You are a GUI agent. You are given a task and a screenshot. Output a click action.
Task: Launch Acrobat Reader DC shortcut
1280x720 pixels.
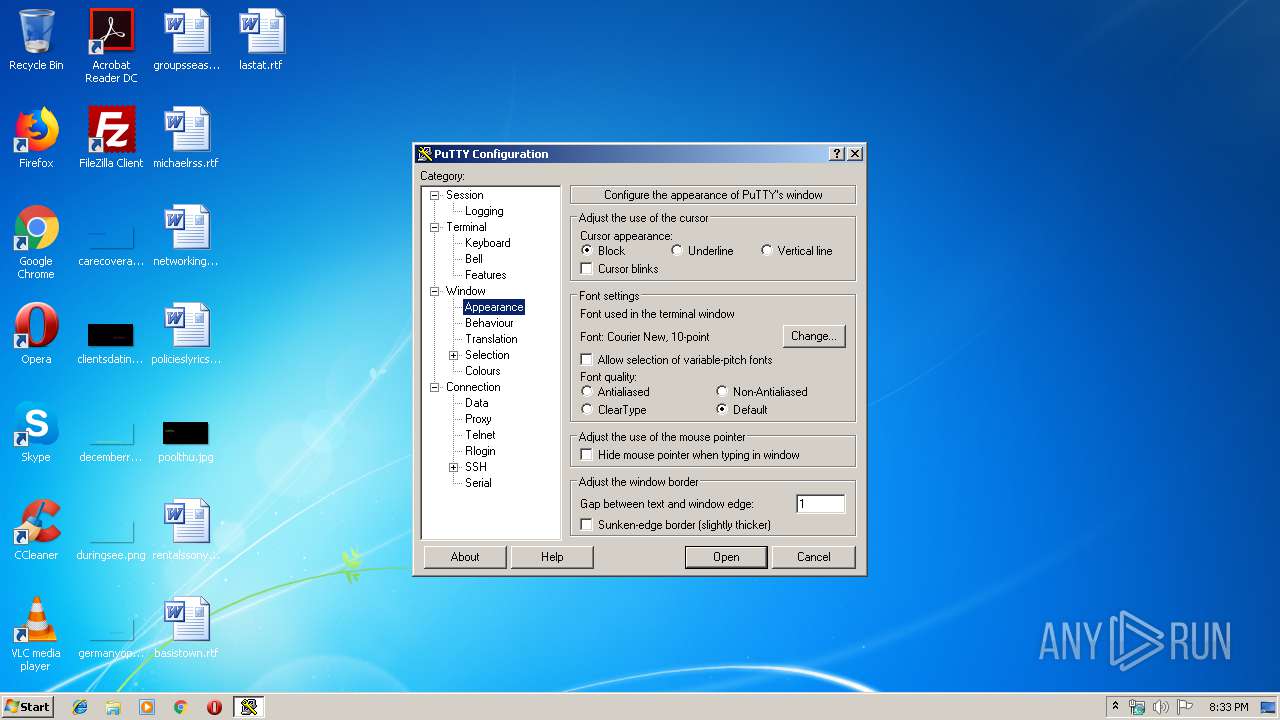click(x=111, y=45)
